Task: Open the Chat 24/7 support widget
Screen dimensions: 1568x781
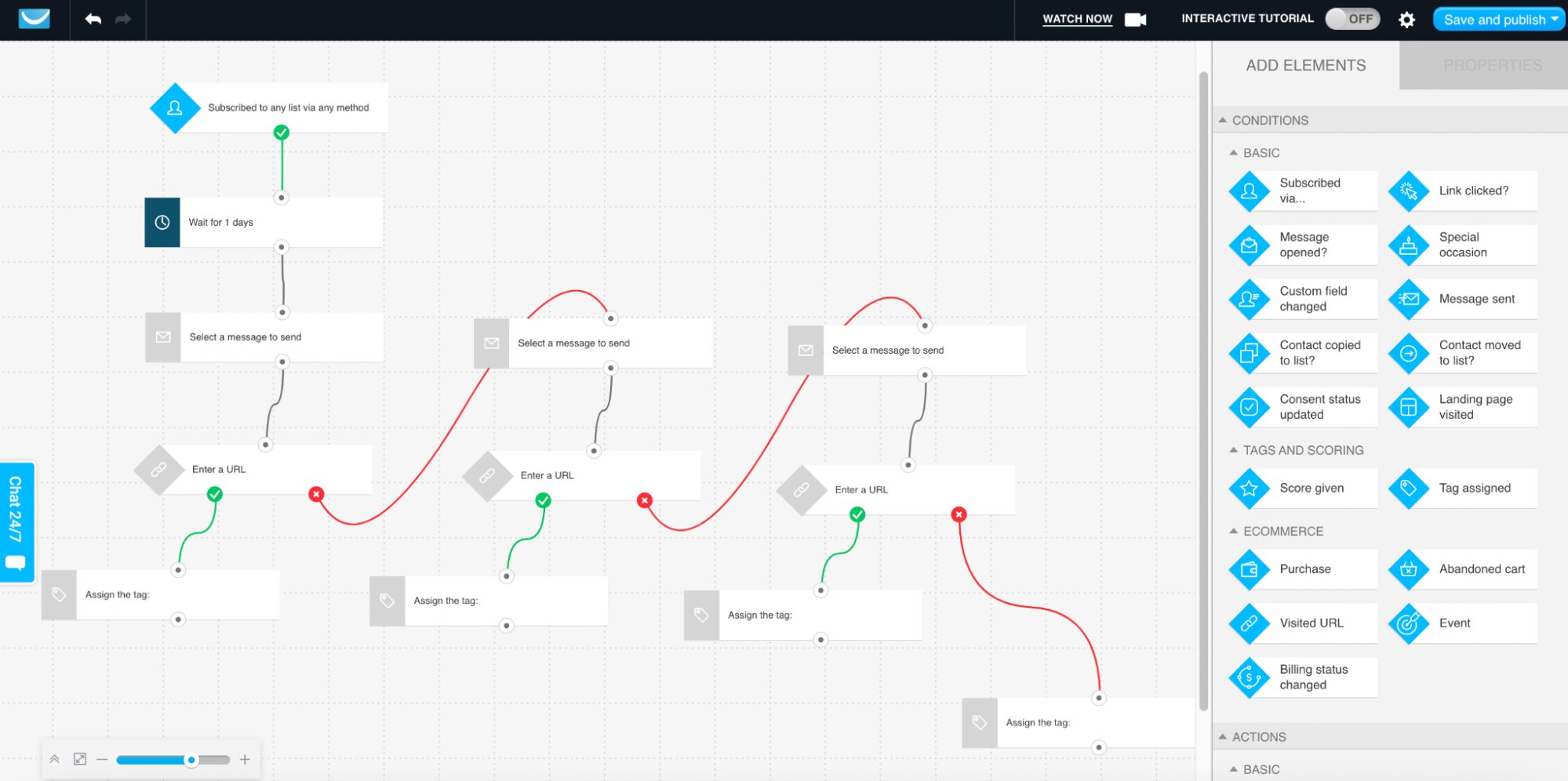Action: [16, 522]
